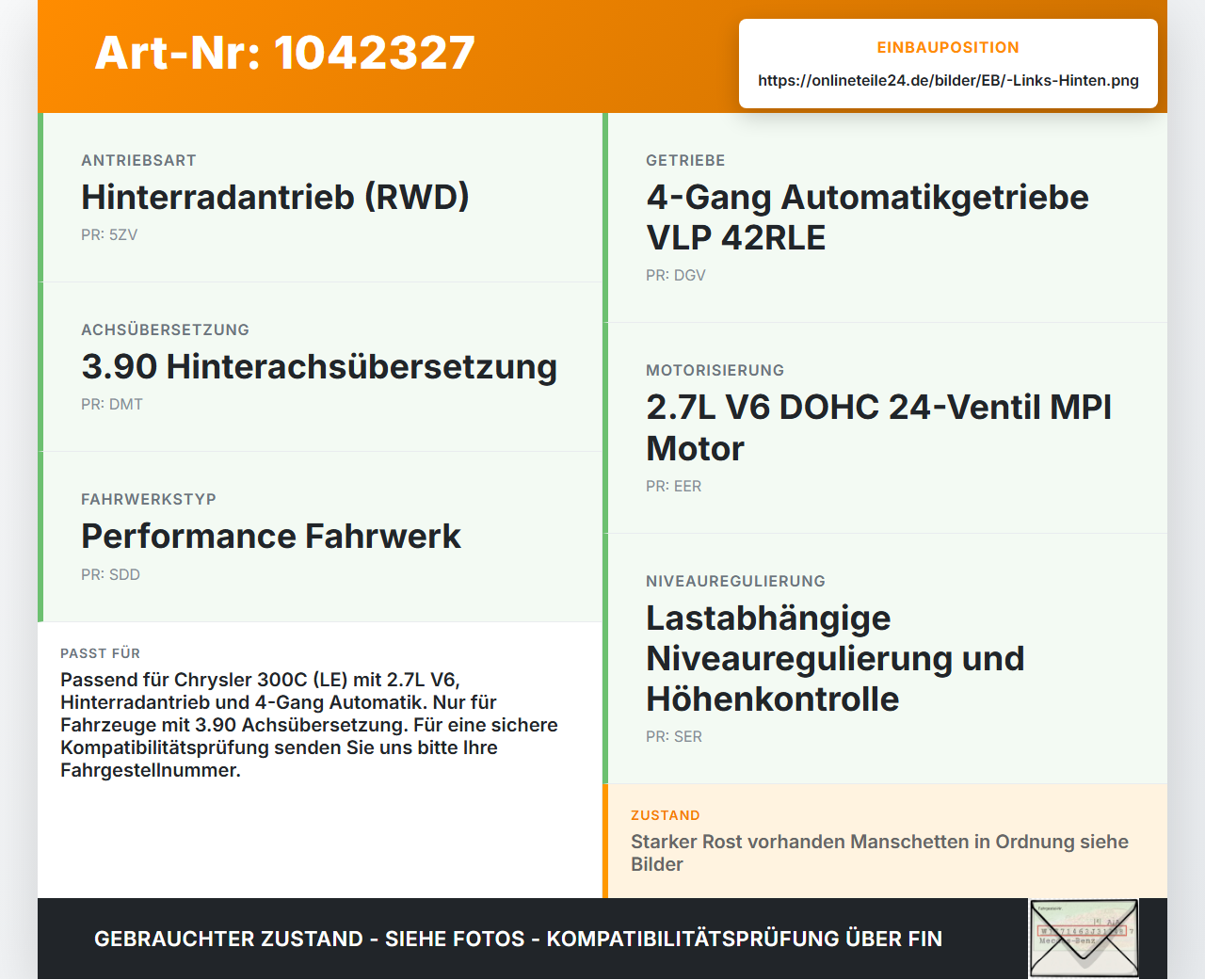Click the 'PR: 5ZV' code
The height and width of the screenshot is (980, 1205).
109,234
